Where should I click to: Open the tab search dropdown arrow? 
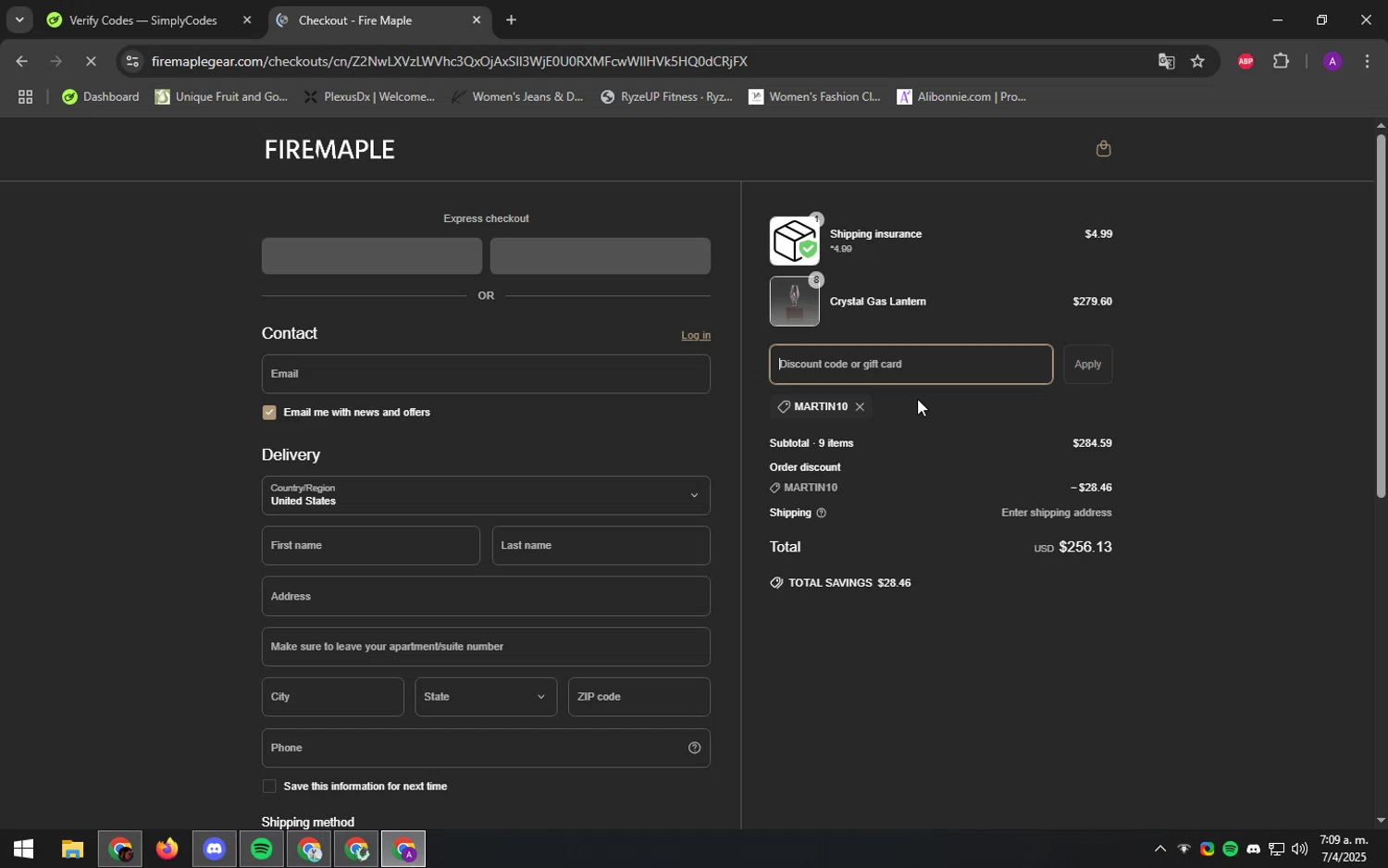pos(19,20)
